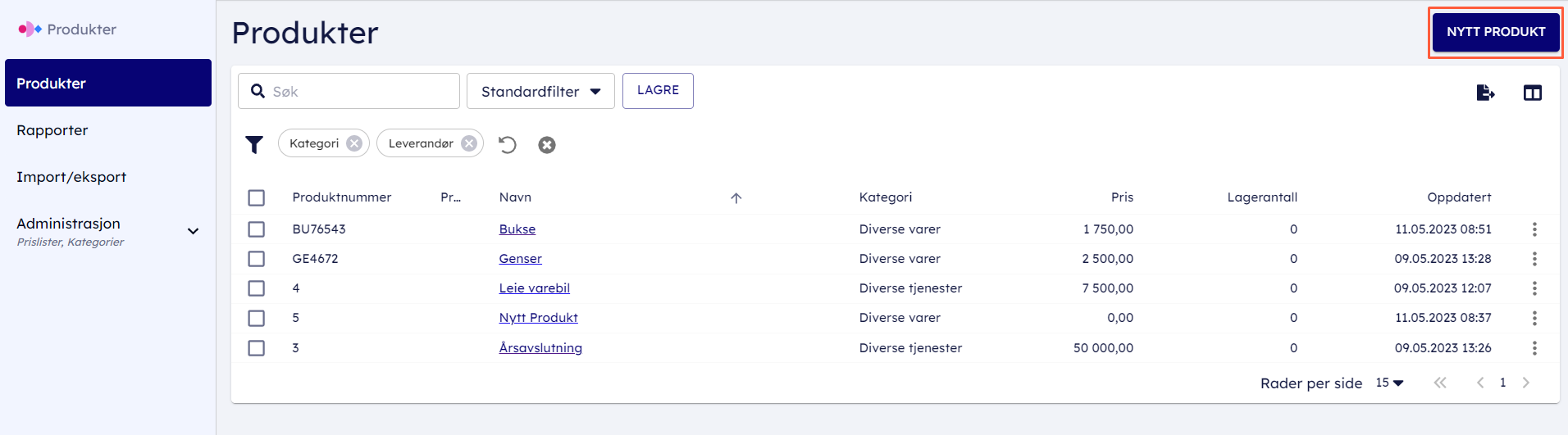
Task: Toggle the select-all checkbox in the header
Action: (257, 197)
